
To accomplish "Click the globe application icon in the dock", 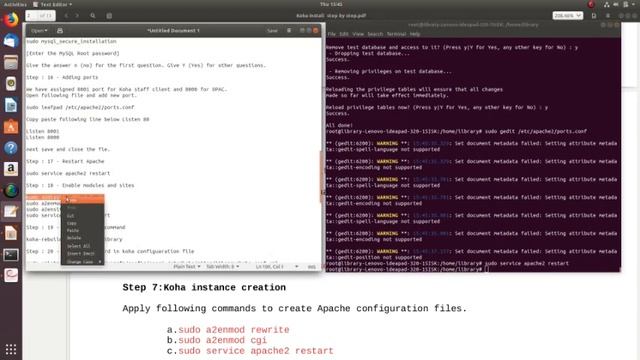I will pos(11,191).
